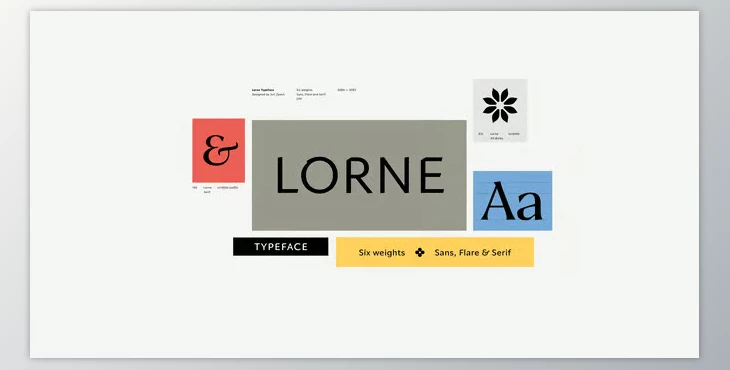This screenshot has width=730, height=370.
Task: Click the black TYPEFACE label
Action: [281, 247]
